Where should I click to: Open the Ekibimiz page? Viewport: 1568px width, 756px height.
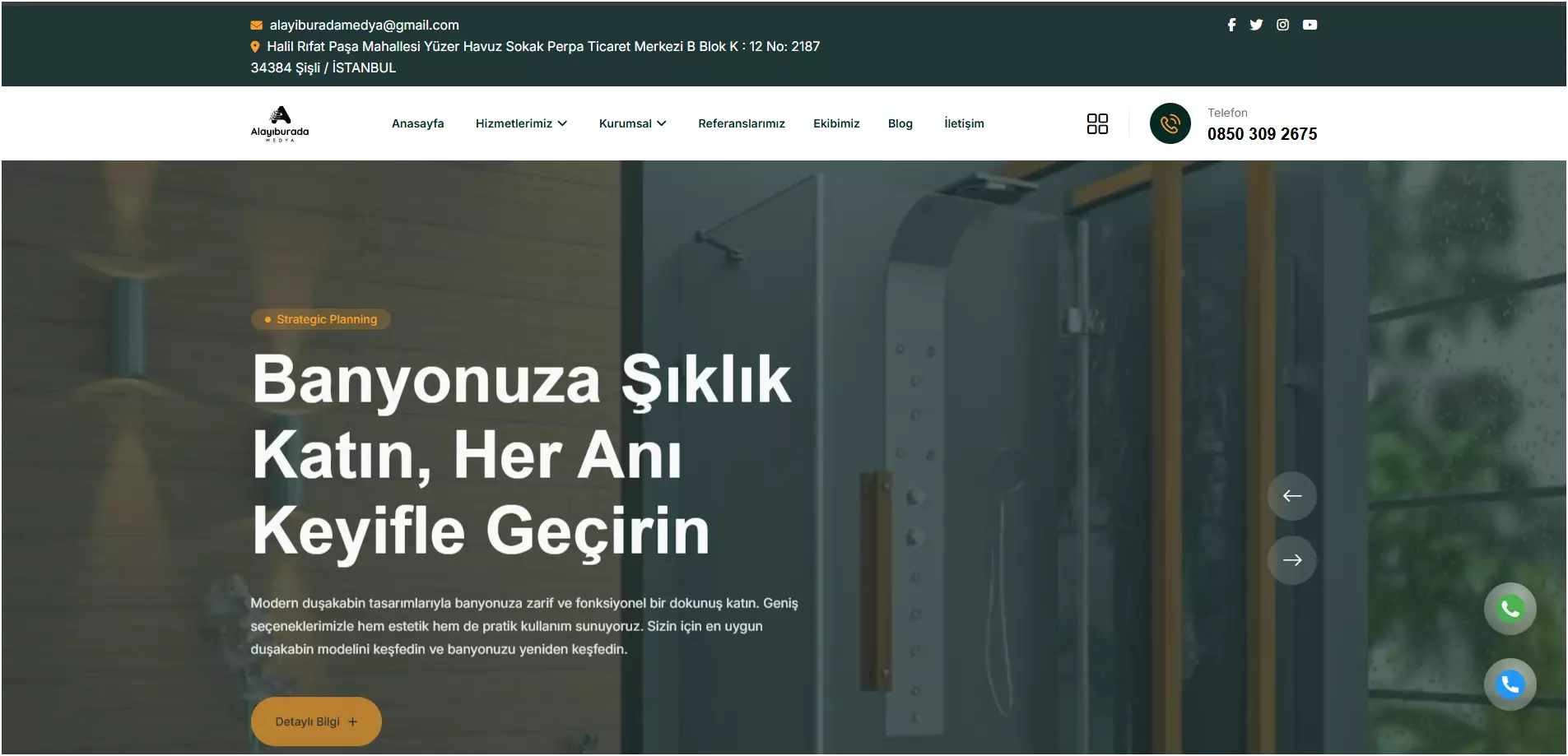click(836, 123)
